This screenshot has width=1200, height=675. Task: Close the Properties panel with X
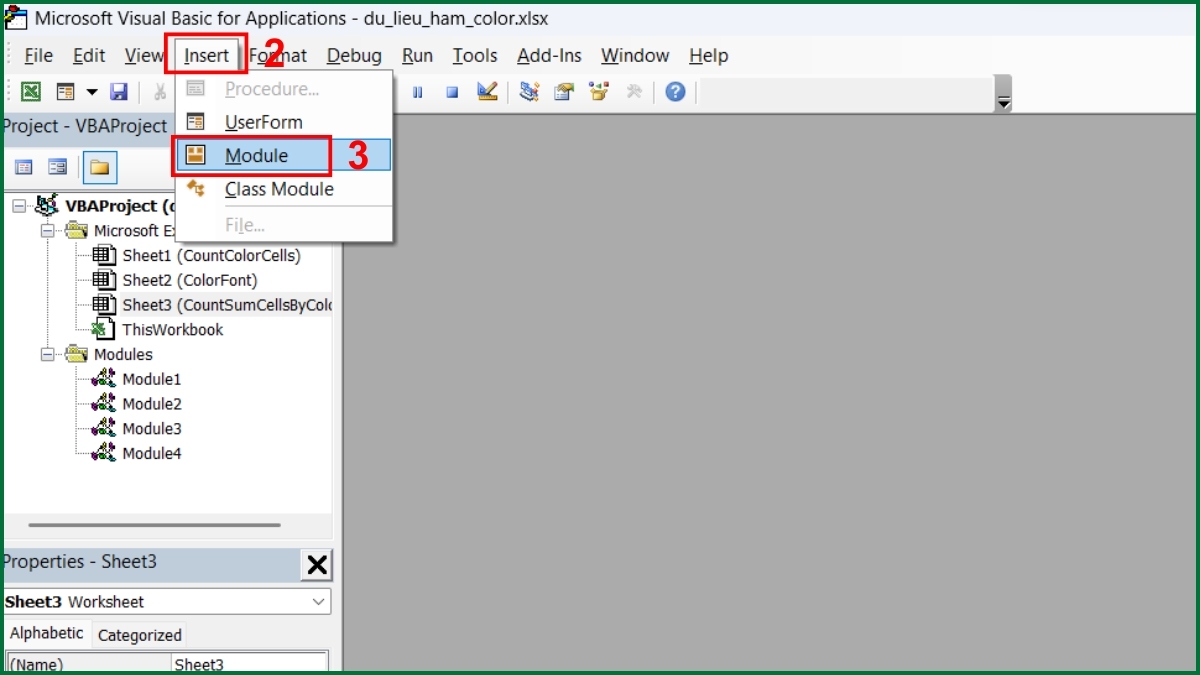coord(317,566)
